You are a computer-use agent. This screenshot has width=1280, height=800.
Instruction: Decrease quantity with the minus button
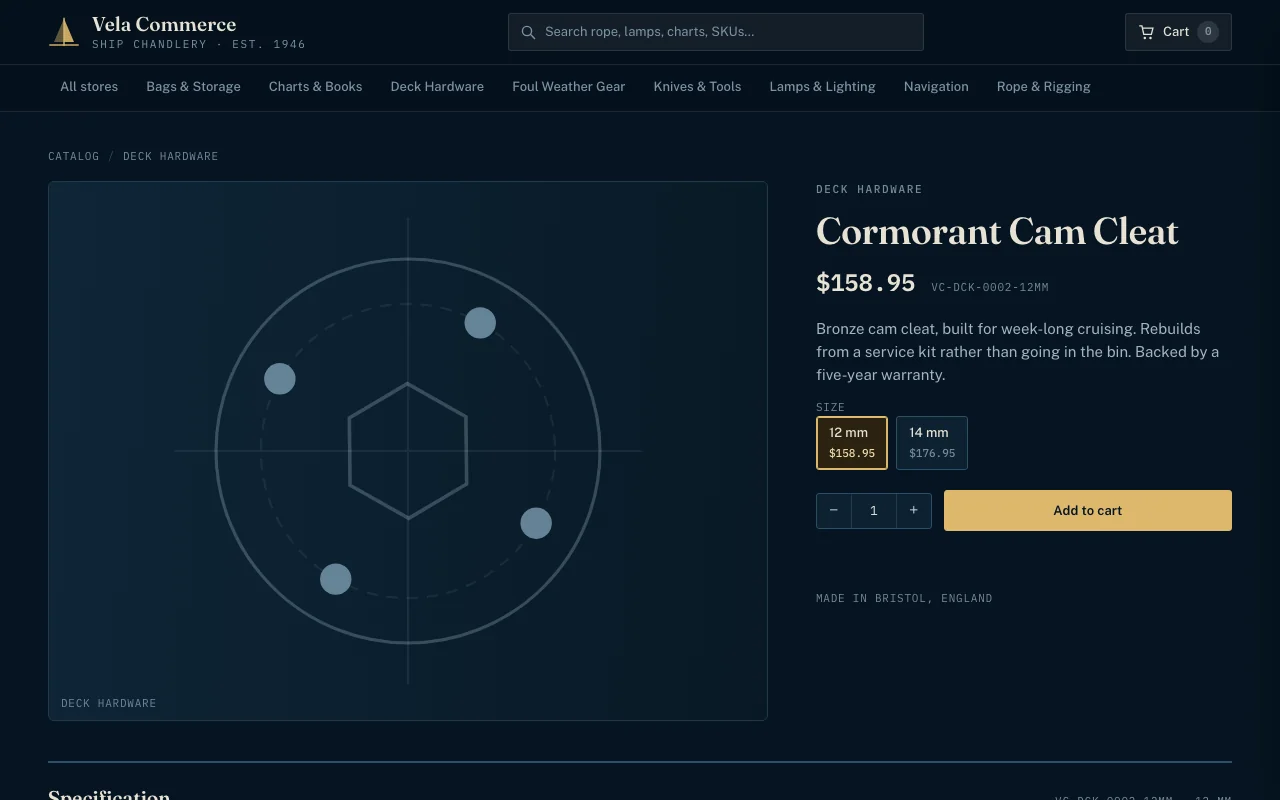tap(834, 510)
